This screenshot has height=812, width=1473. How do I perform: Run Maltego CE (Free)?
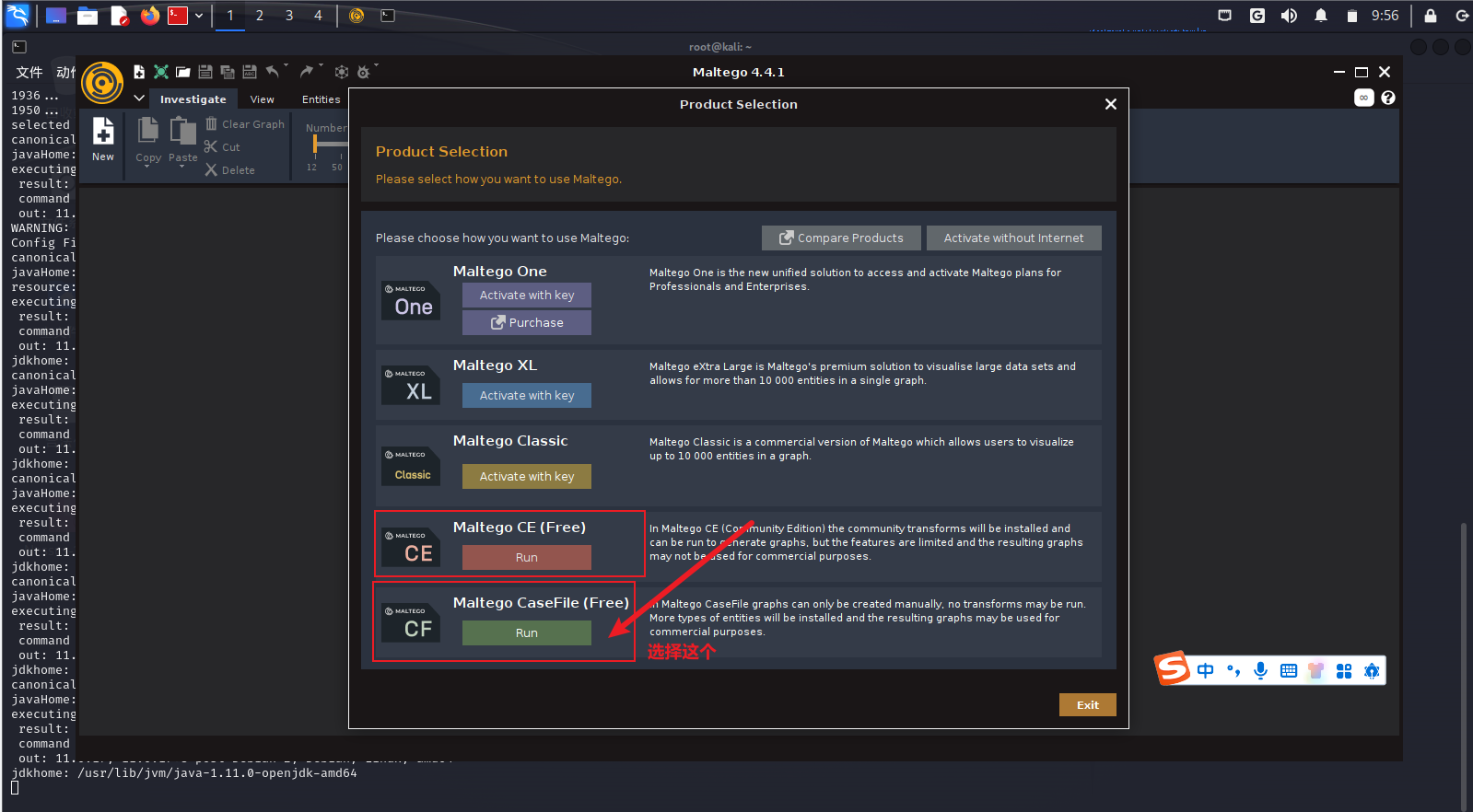pos(527,558)
